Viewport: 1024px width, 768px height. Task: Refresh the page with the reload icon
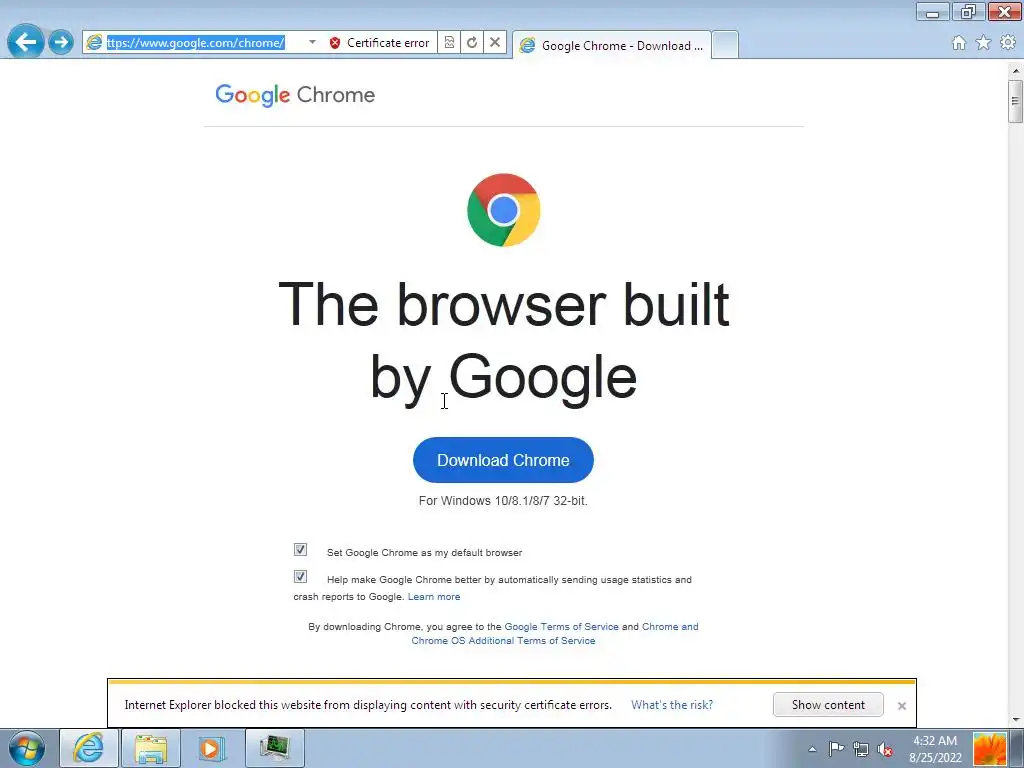tap(472, 42)
